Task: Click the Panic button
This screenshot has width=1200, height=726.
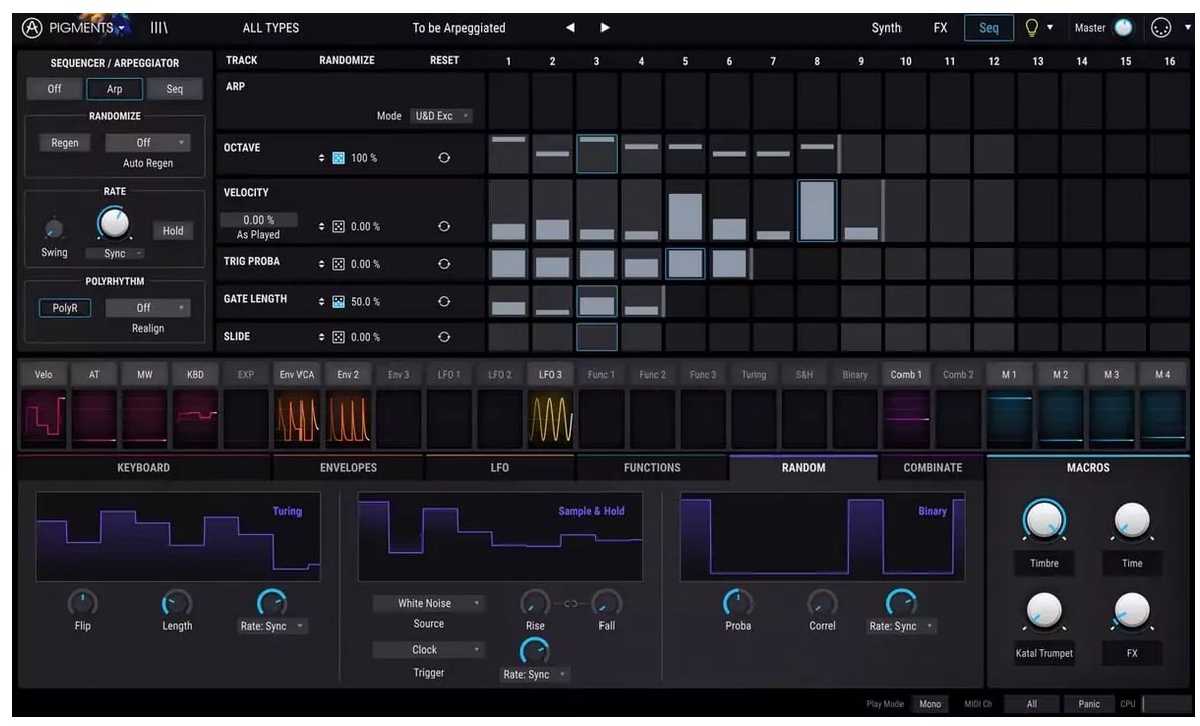Action: pos(1089,704)
